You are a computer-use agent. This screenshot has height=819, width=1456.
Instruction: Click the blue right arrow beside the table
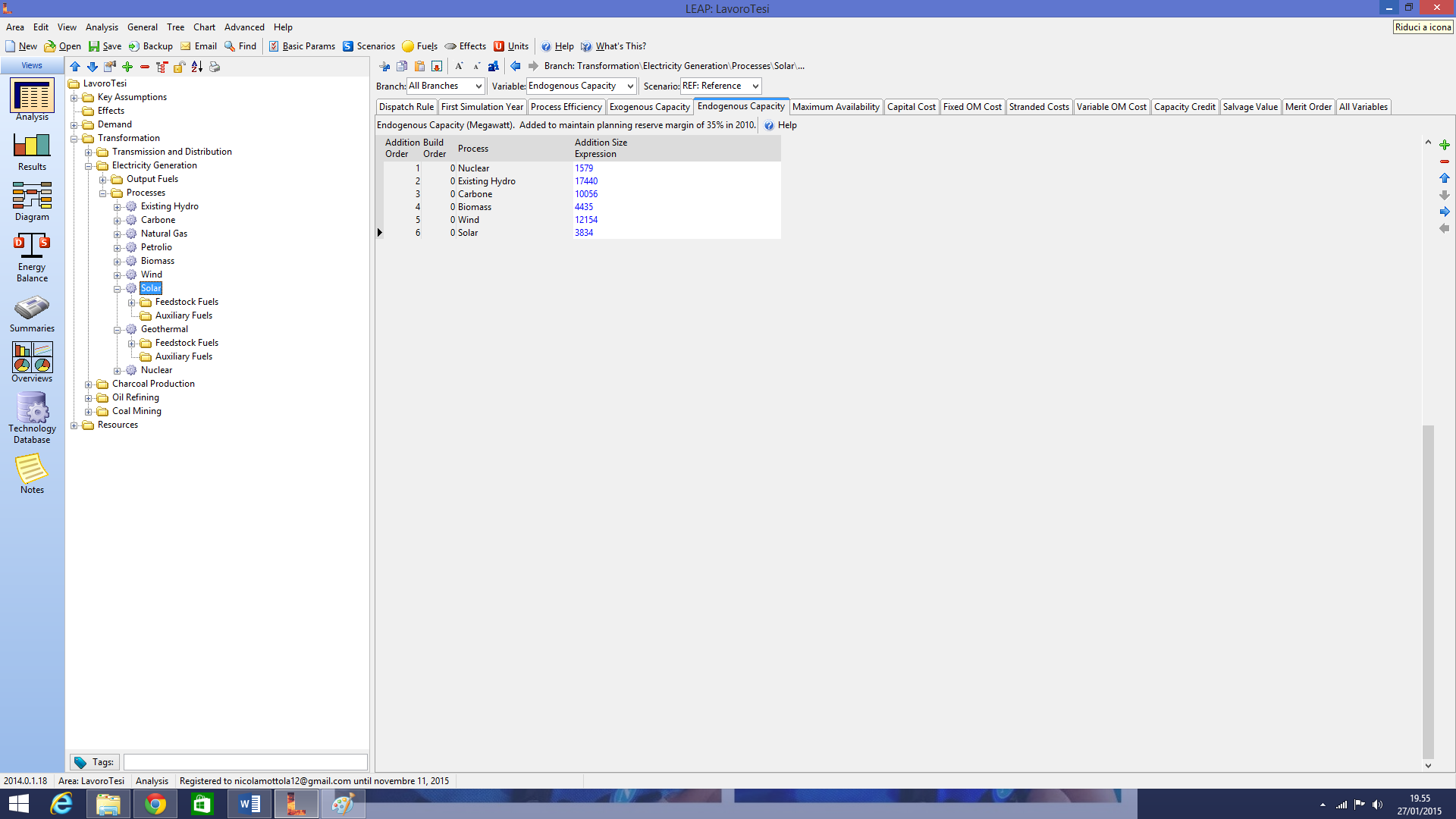click(x=1445, y=212)
